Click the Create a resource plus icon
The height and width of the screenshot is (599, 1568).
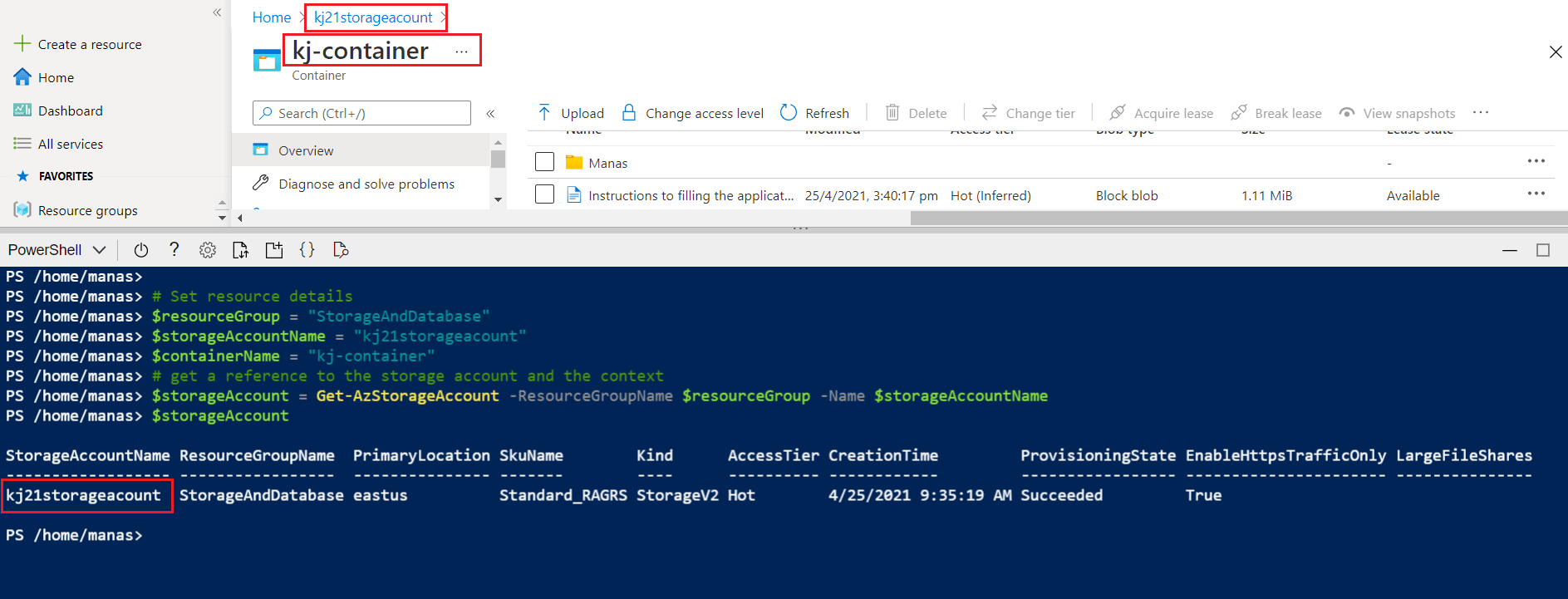point(22,44)
